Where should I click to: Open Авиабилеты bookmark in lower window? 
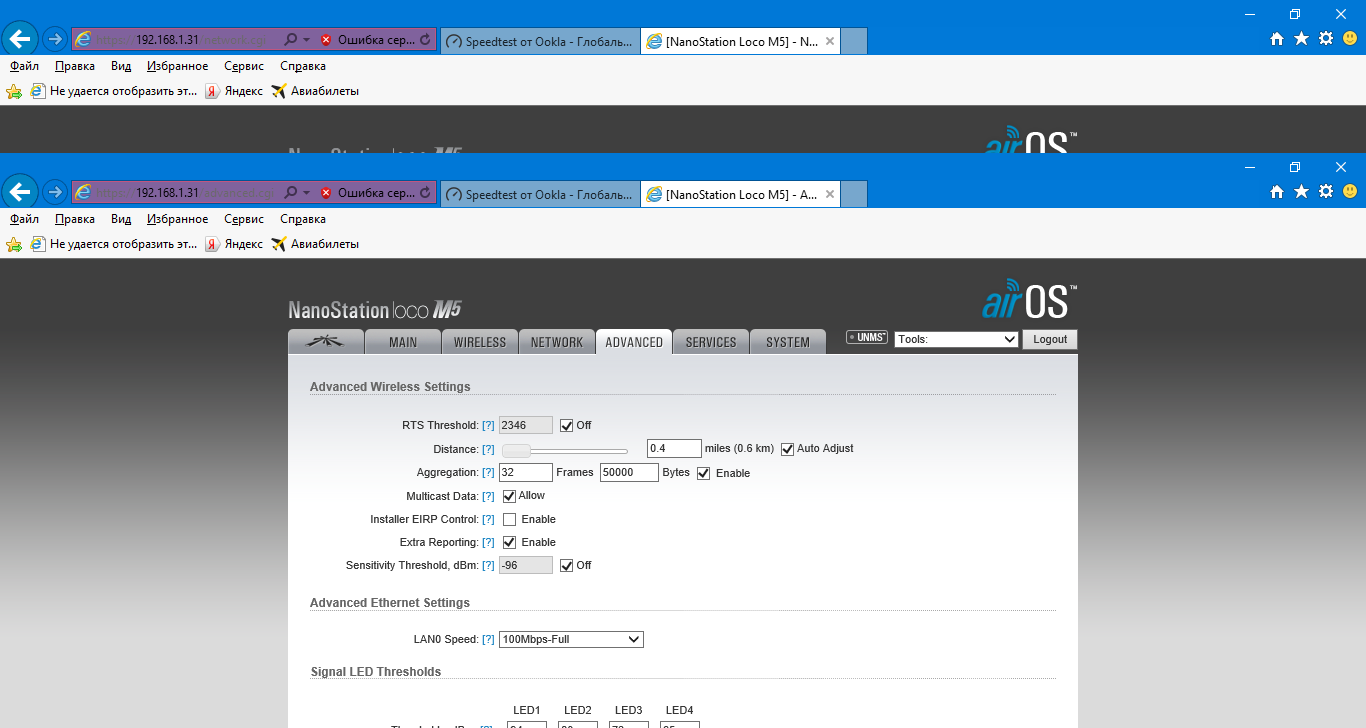pyautogui.click(x=315, y=244)
